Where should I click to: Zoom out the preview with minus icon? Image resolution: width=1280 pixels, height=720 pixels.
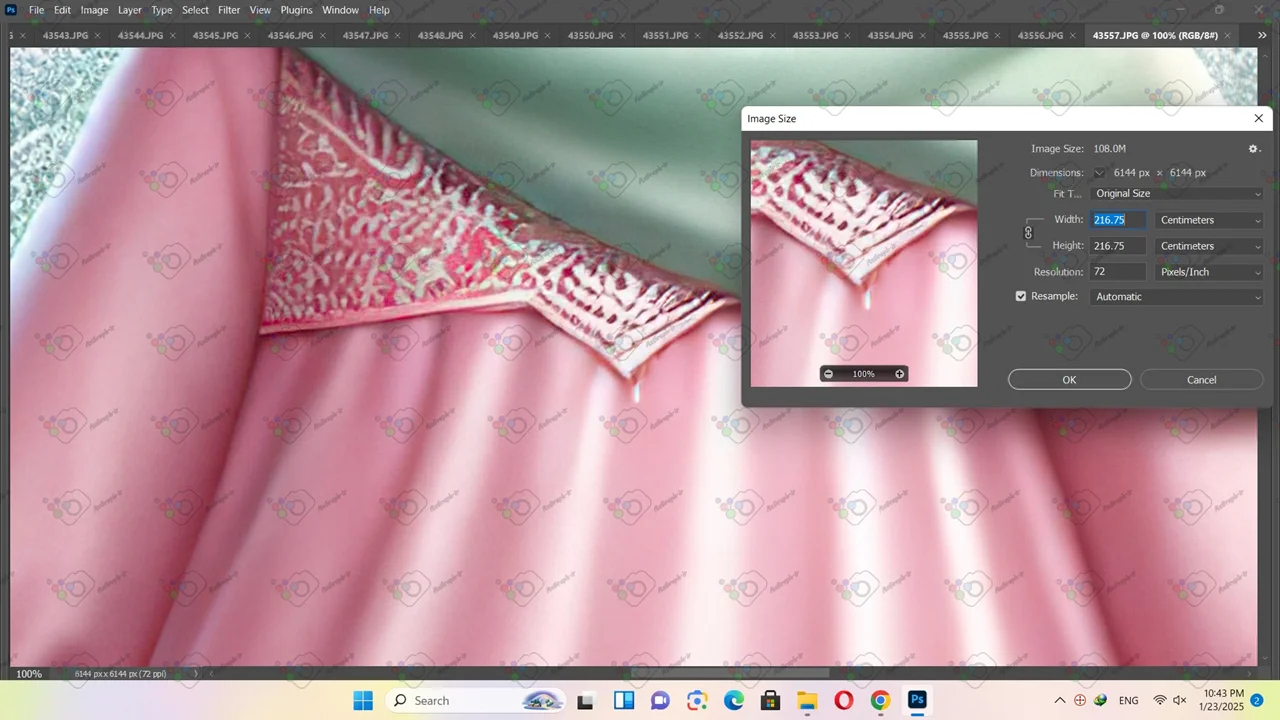click(x=828, y=374)
